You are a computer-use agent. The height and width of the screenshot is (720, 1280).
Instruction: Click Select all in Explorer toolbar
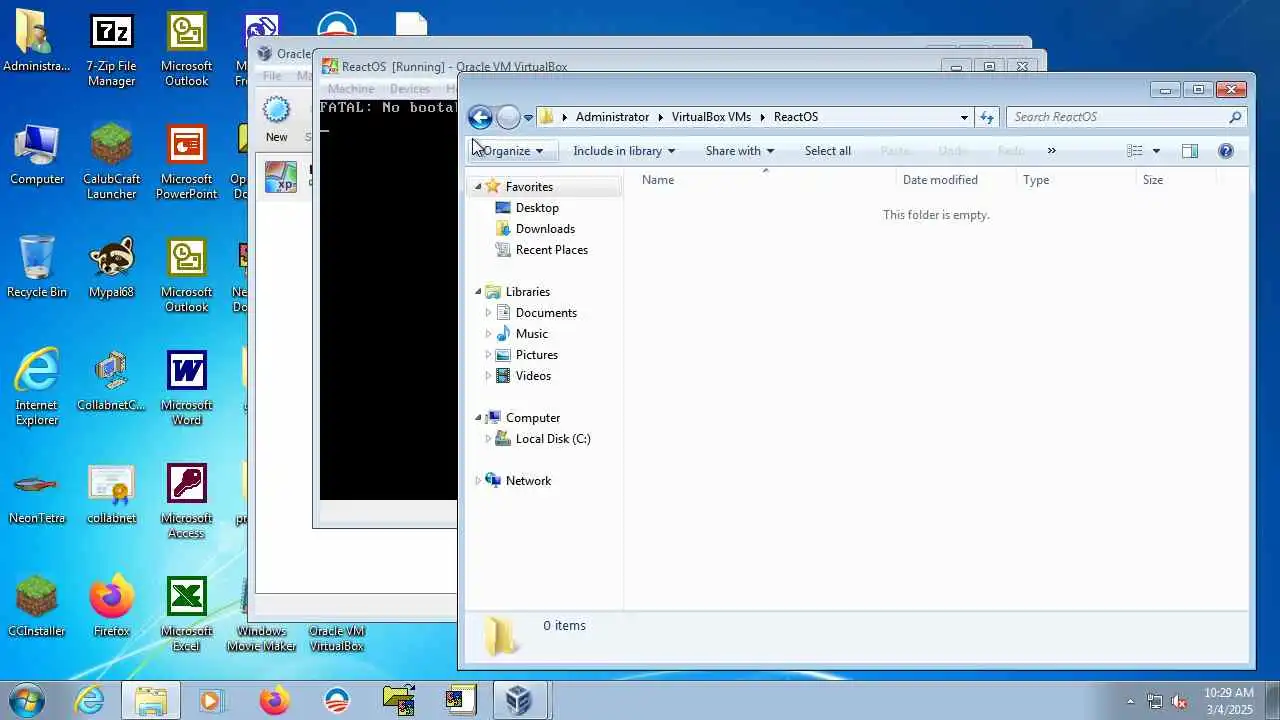[x=828, y=151]
